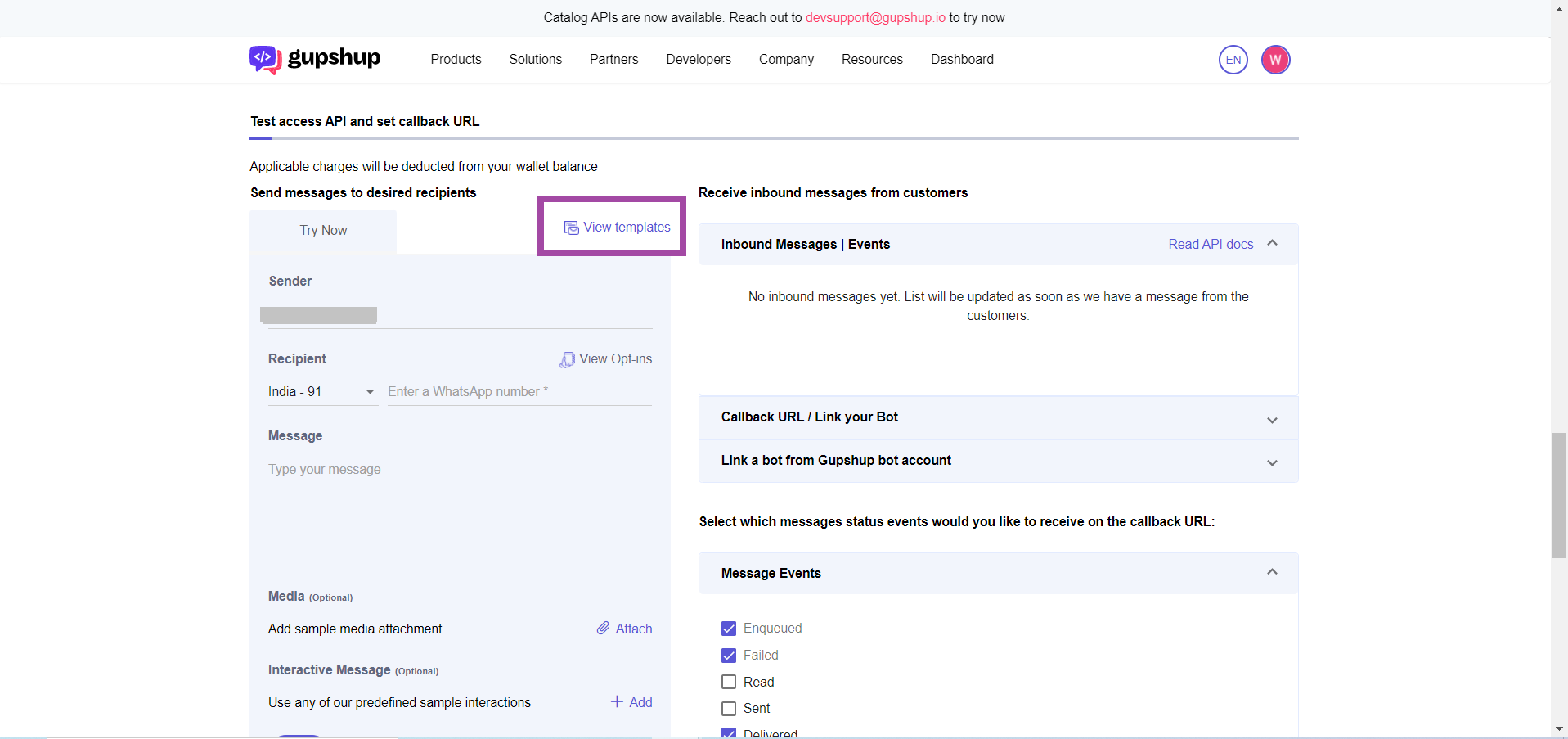Click the devsupport@gupshup.io email link
Image resolution: width=1568 pixels, height=739 pixels.
(875, 18)
